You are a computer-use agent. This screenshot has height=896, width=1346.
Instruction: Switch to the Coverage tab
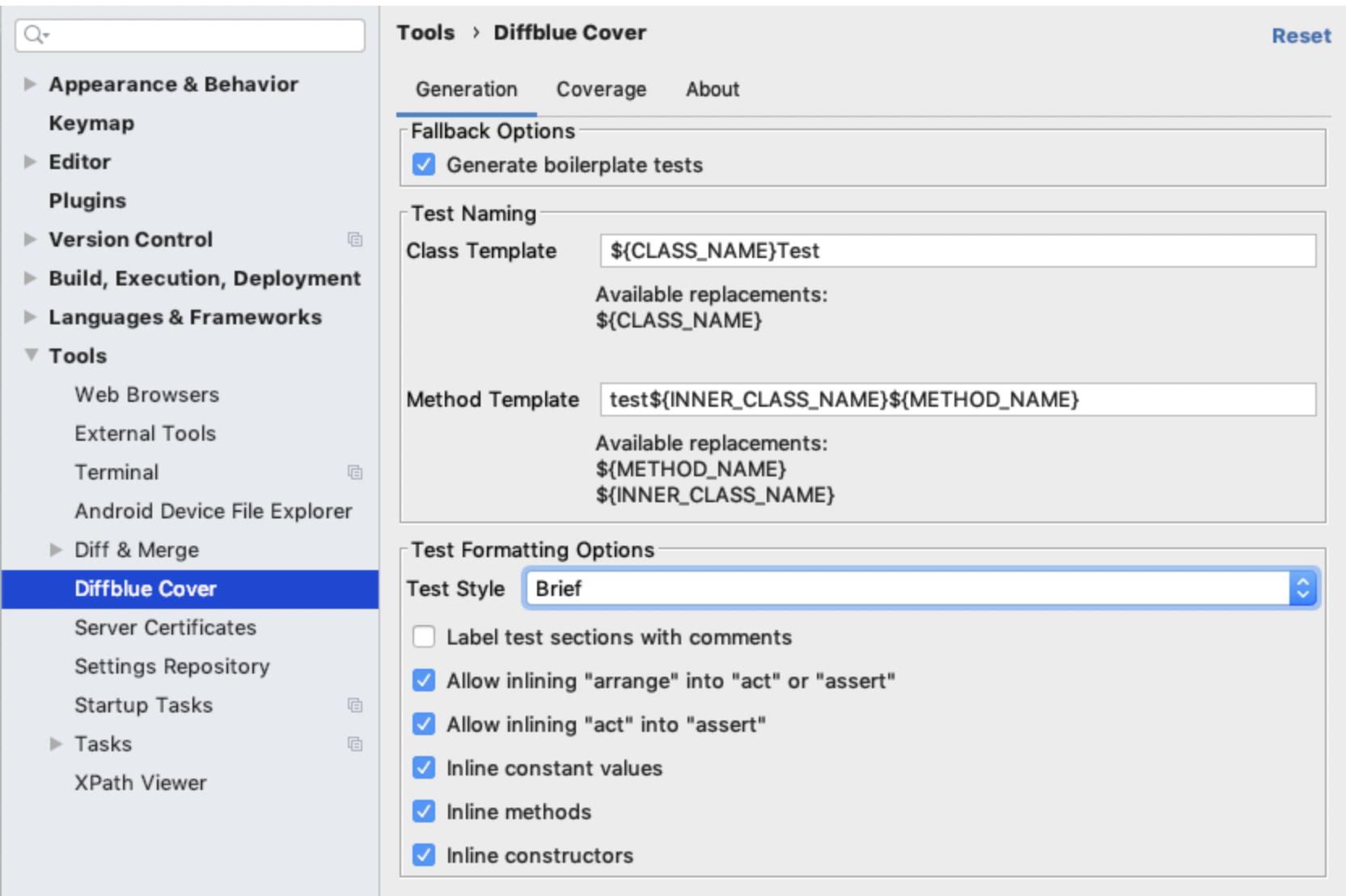pyautogui.click(x=601, y=89)
